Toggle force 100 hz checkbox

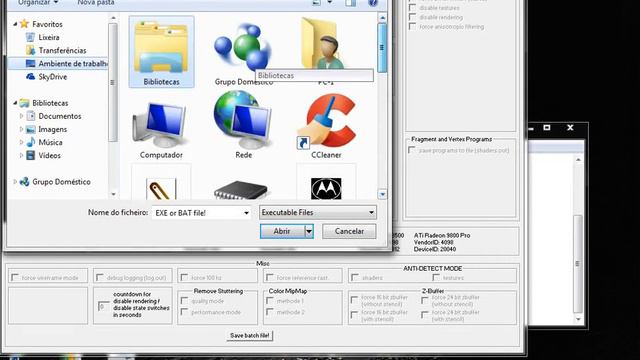tap(184, 277)
